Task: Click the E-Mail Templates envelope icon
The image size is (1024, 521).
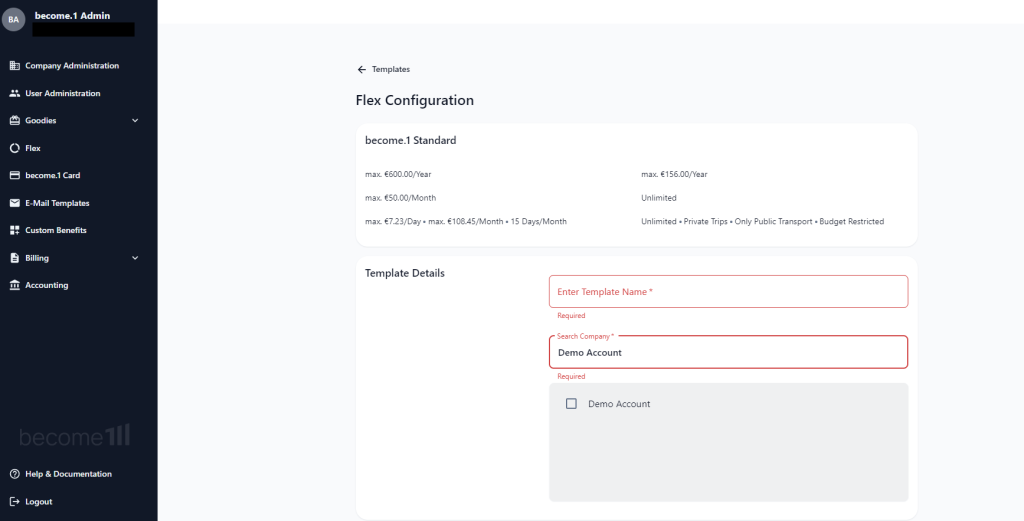Action: pos(14,203)
